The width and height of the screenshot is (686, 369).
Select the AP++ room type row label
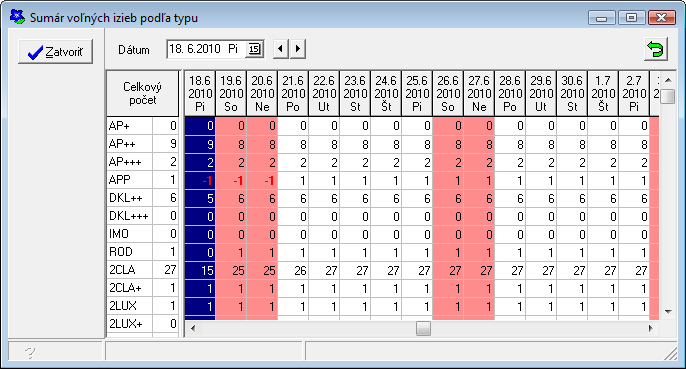pos(130,144)
